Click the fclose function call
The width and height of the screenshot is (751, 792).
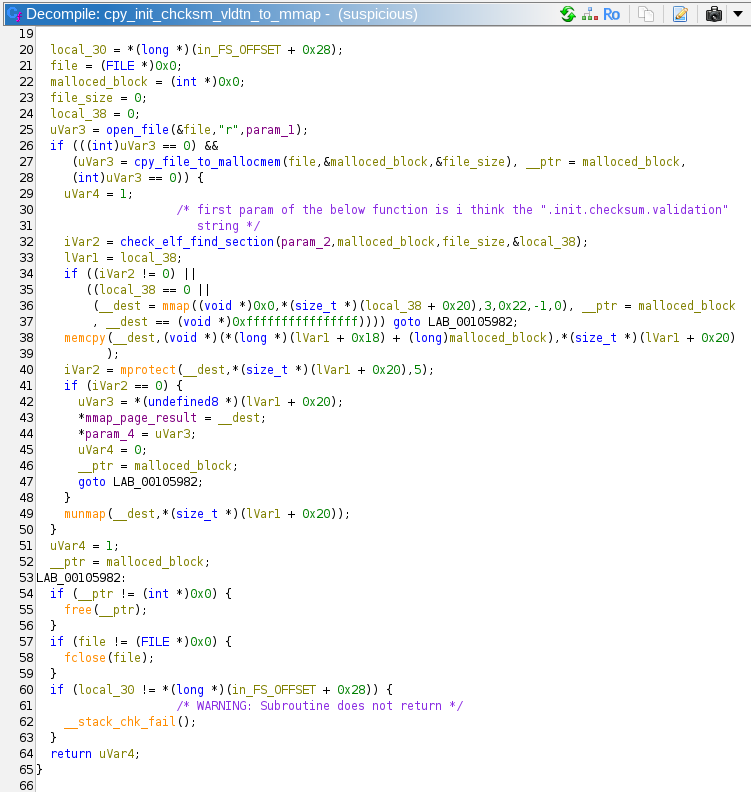click(x=85, y=658)
